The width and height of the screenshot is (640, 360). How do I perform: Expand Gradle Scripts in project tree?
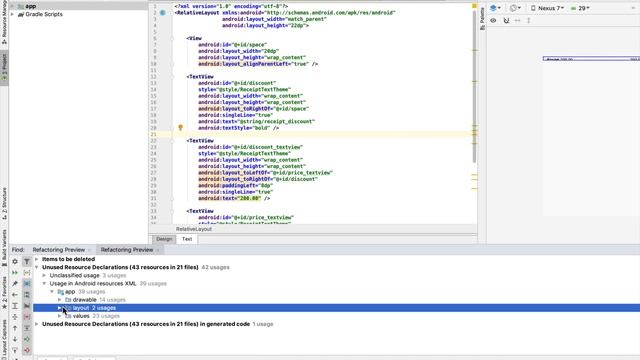coord(12,14)
